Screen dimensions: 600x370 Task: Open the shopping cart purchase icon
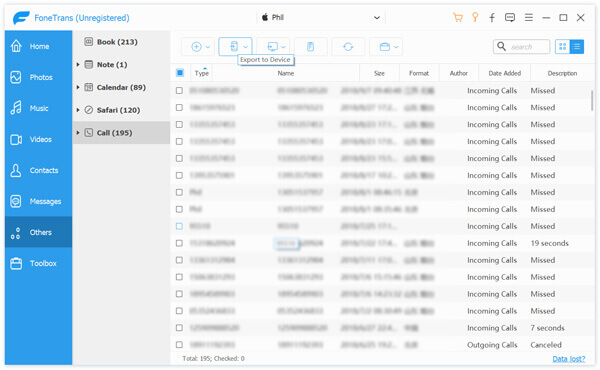458,18
